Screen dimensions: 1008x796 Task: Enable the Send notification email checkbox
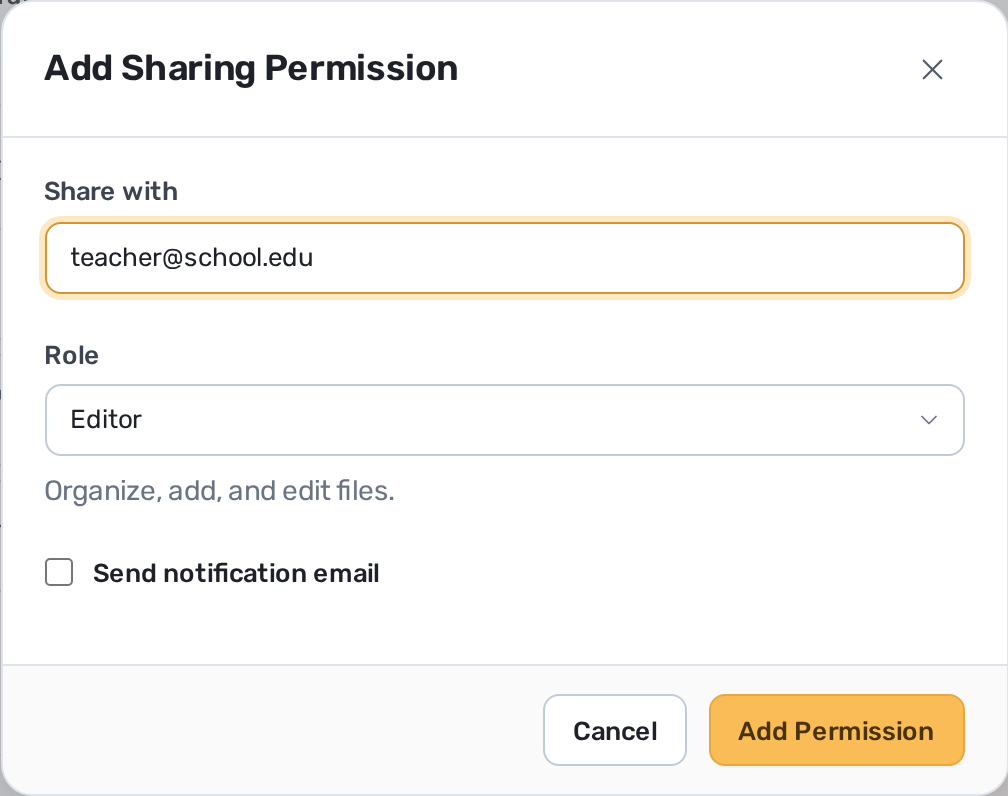coord(59,572)
